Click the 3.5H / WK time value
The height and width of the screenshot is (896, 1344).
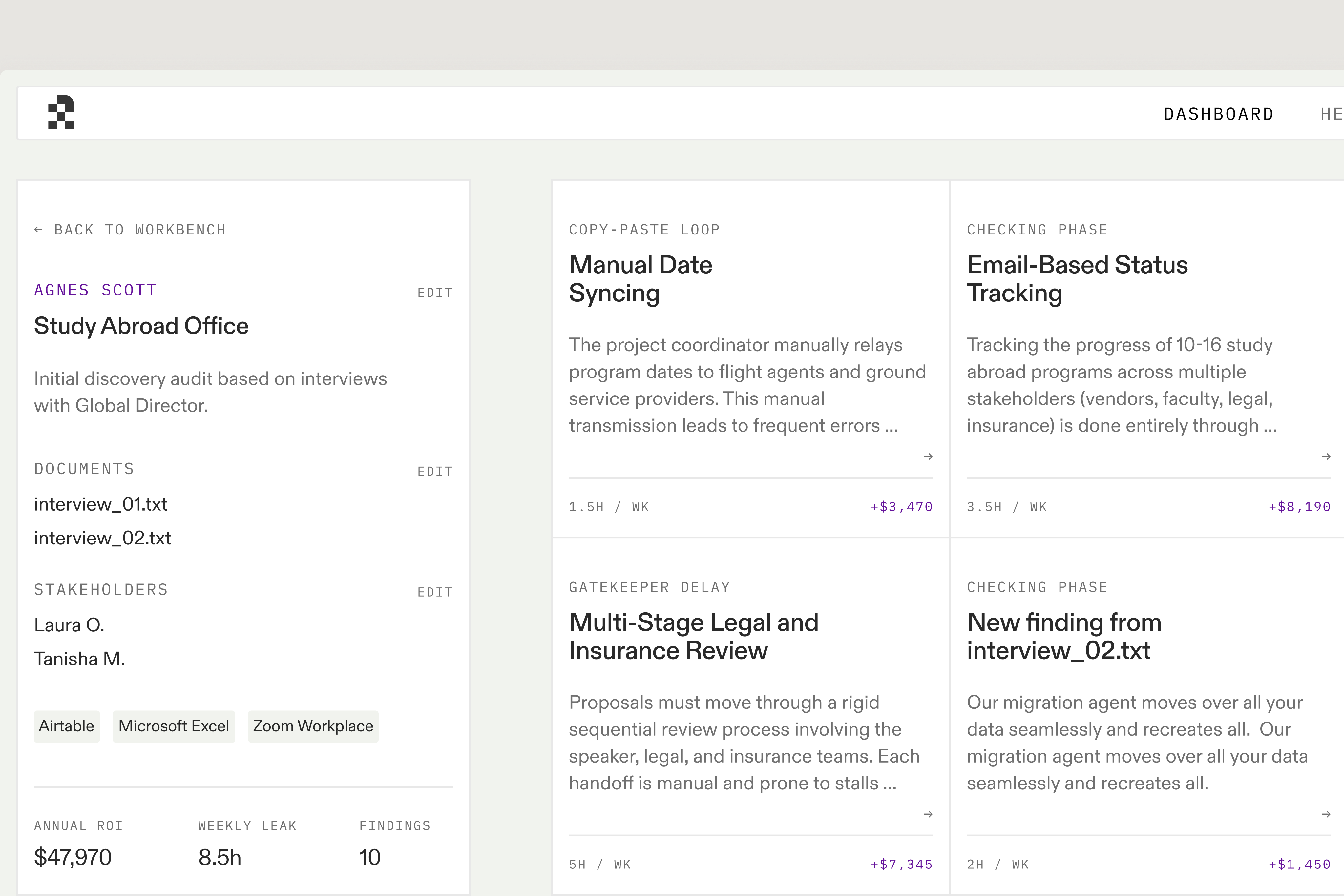[1007, 507]
